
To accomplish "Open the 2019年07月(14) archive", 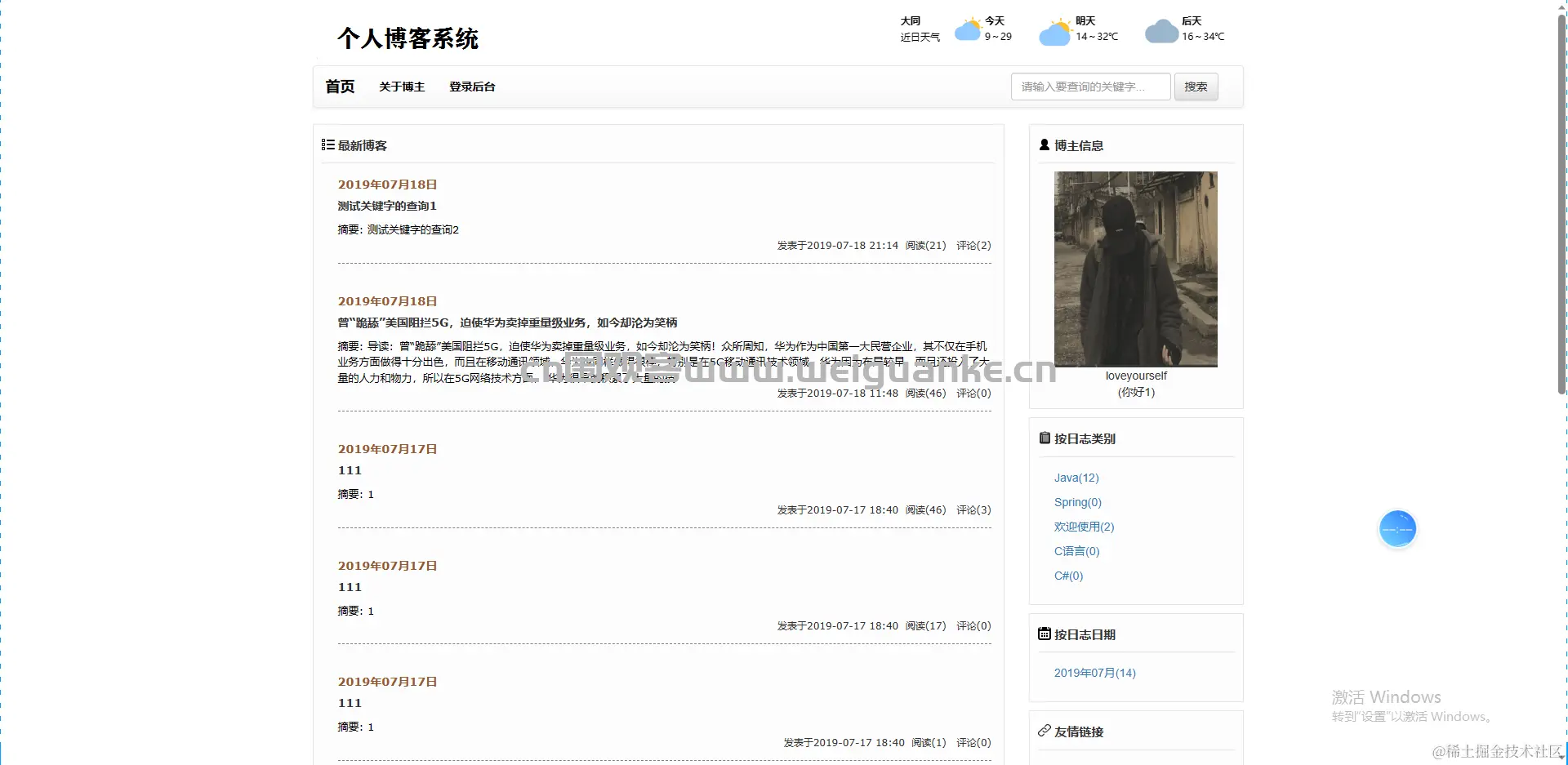I will [x=1094, y=673].
